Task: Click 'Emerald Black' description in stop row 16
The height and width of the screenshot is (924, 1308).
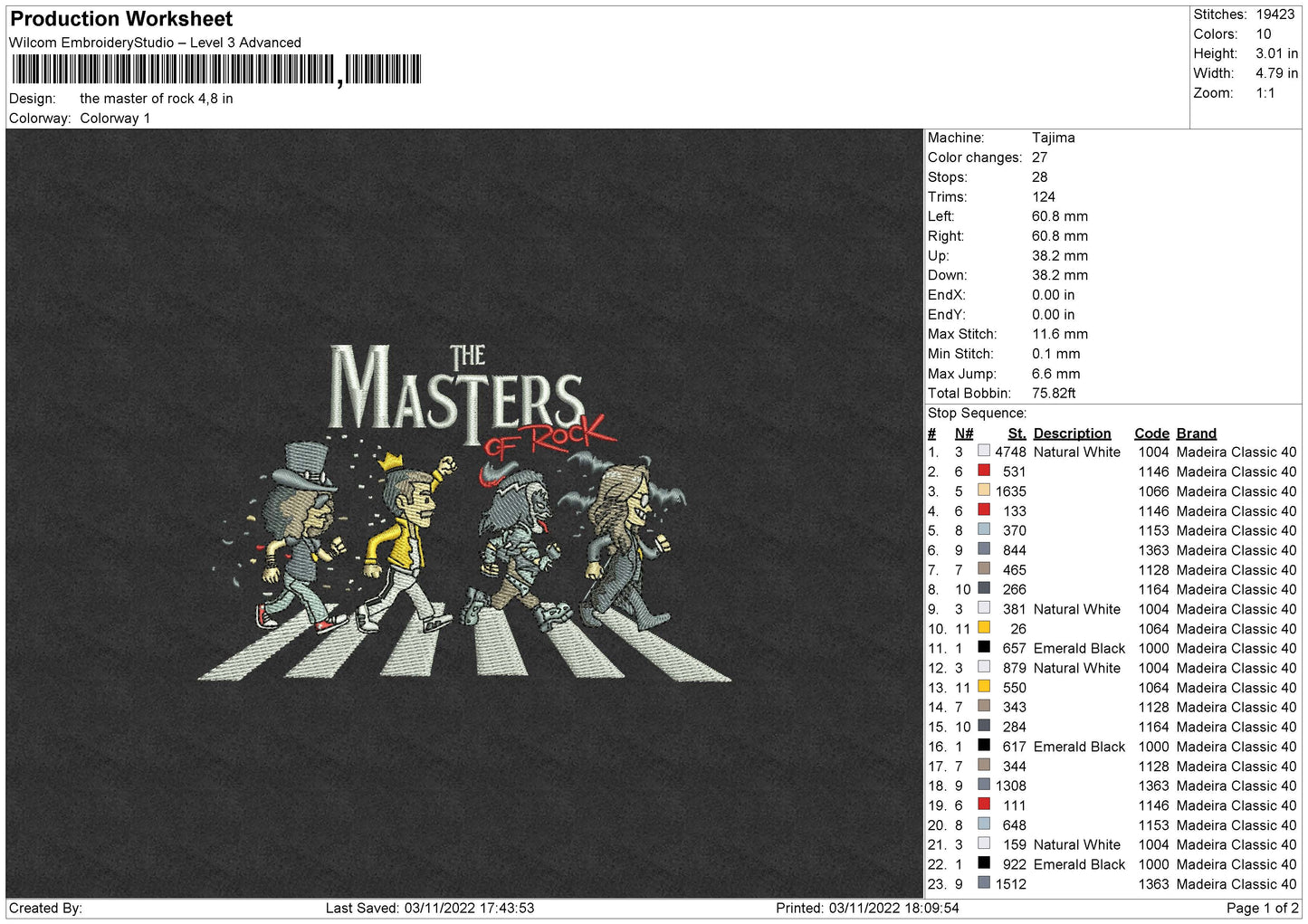Action: click(x=1079, y=747)
